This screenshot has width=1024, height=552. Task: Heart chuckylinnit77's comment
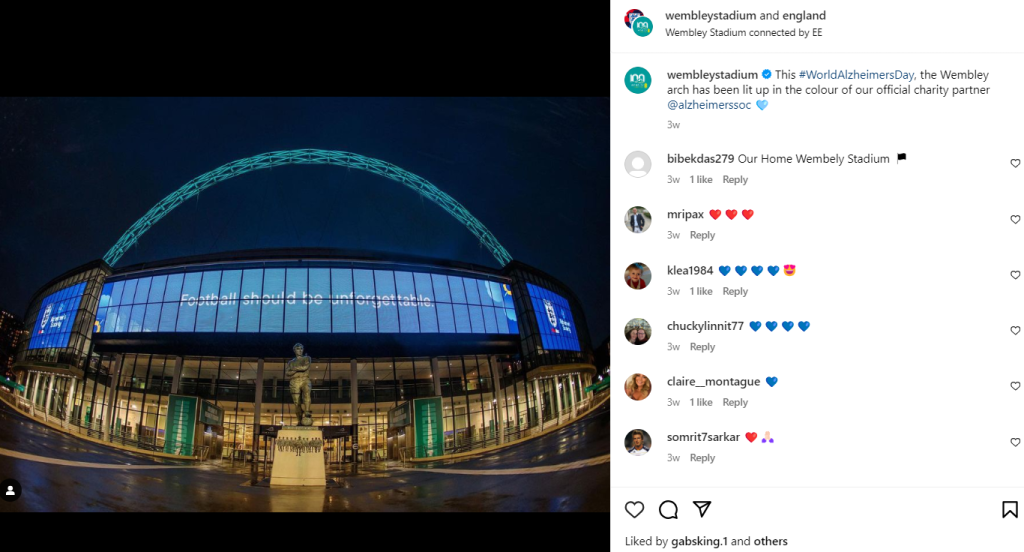(1015, 331)
